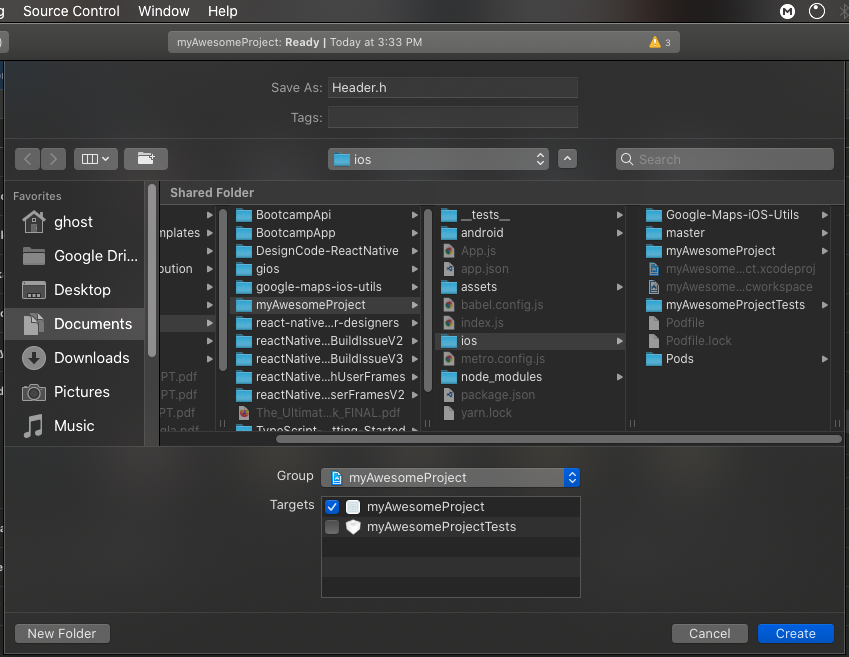Click the horizontal scrollbar under file columns
849x657 pixels.
[x=559, y=439]
